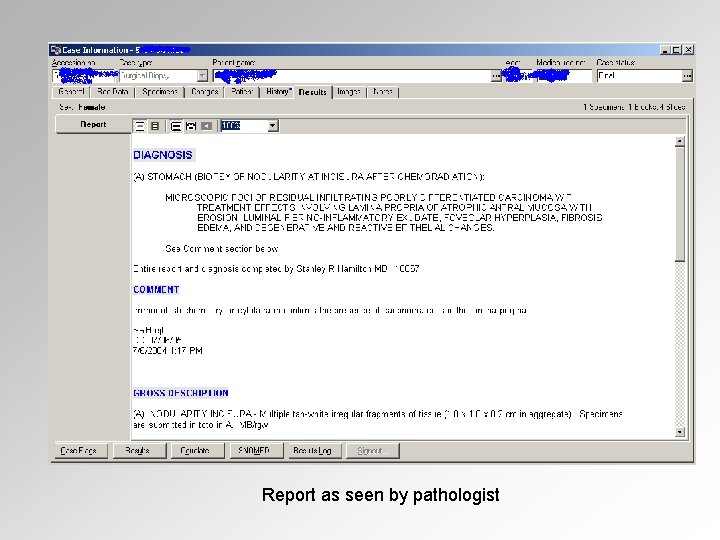Viewport: 720px width, 540px height.
Task: Switch to the General tab
Action: coord(72,92)
